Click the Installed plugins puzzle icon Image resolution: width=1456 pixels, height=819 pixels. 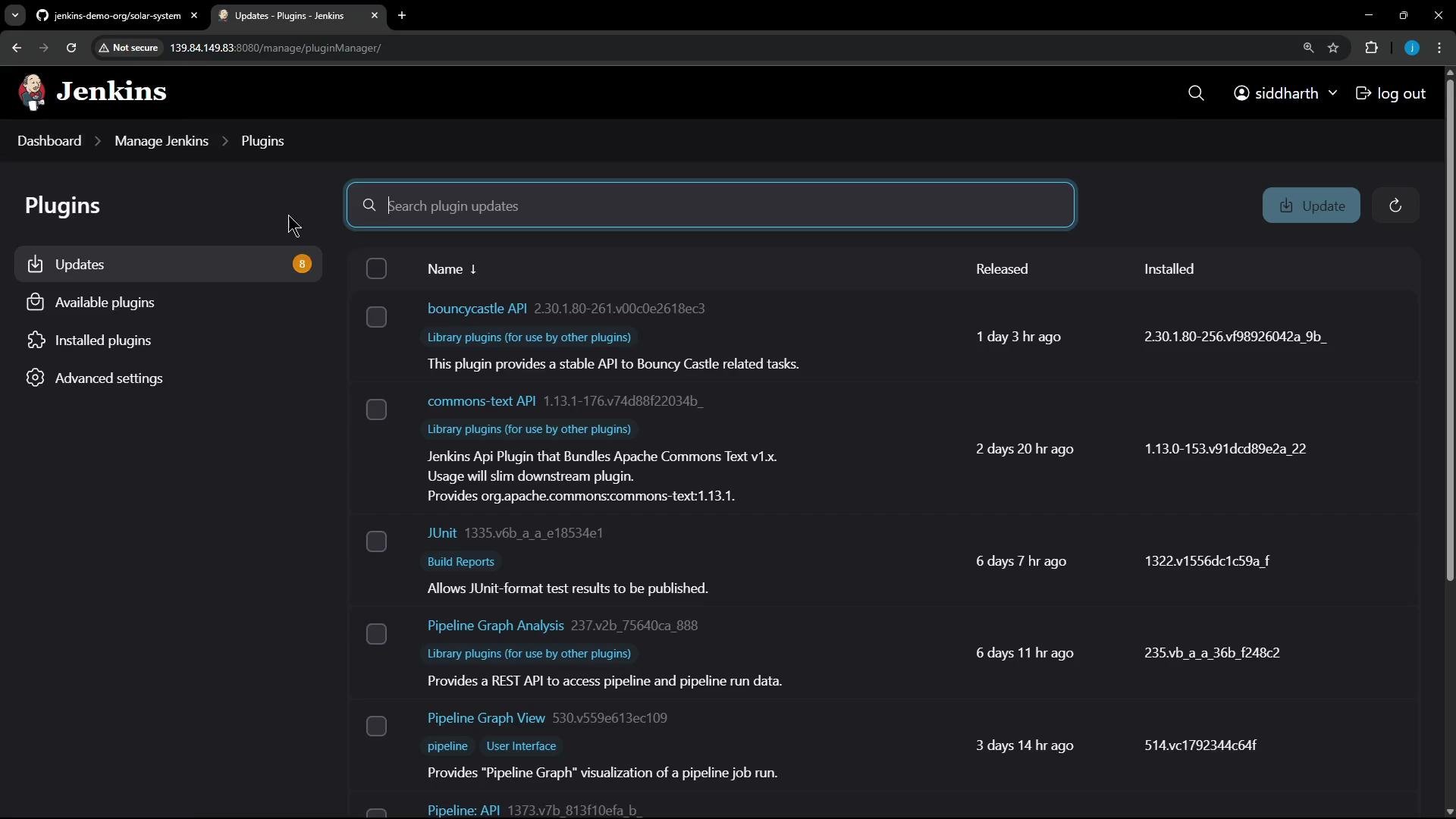(x=35, y=340)
